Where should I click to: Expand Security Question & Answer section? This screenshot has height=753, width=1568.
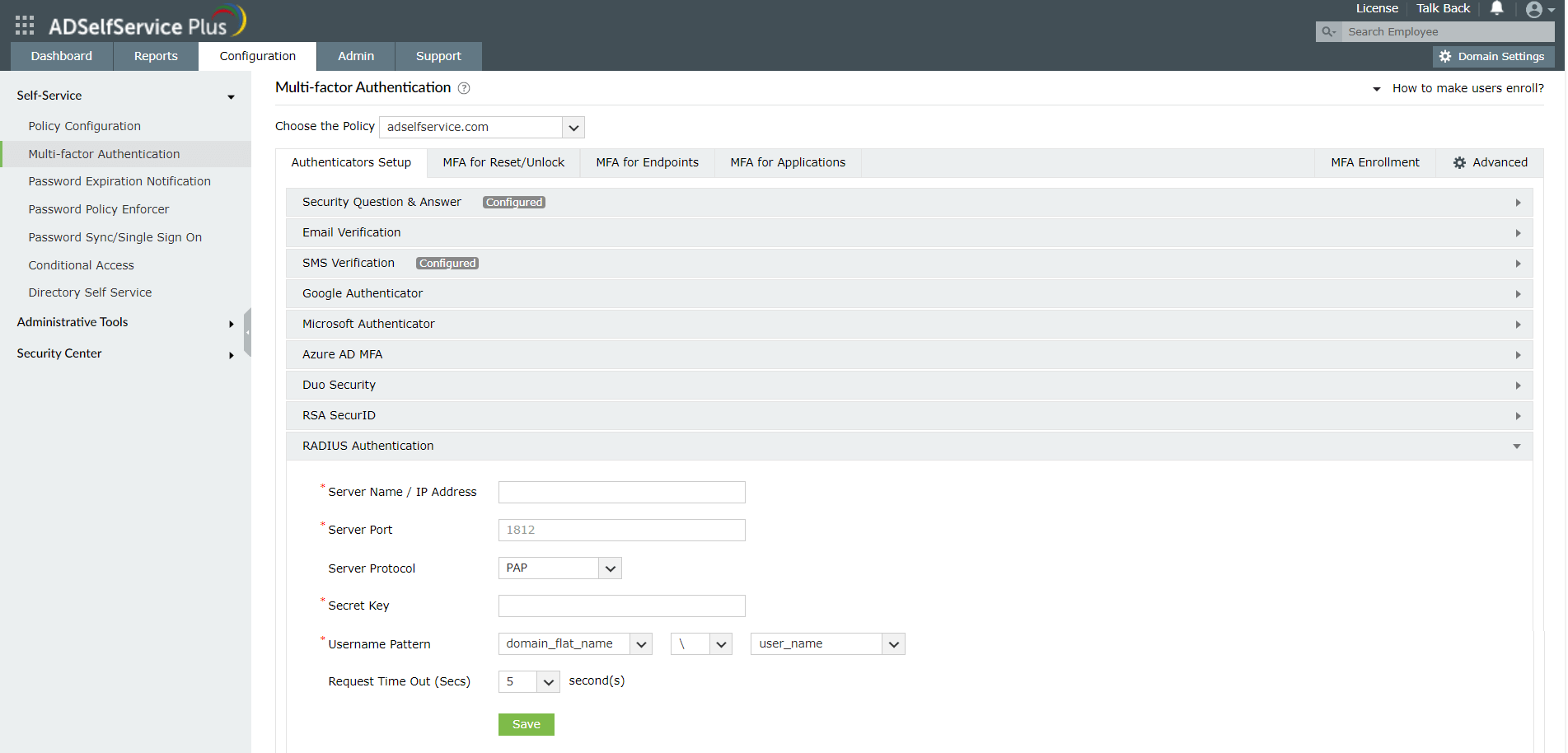click(910, 203)
